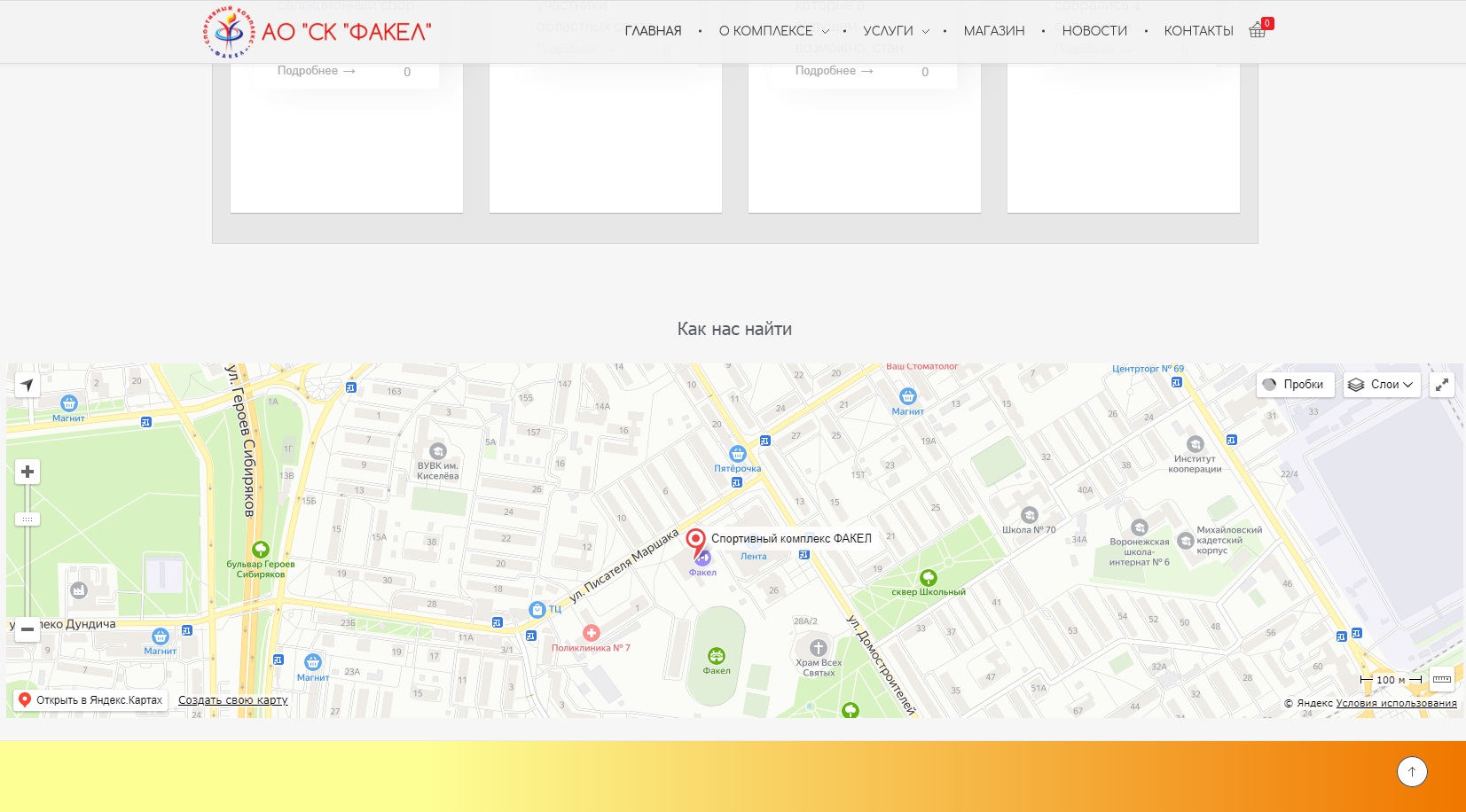Click the map zoom slider handle

click(27, 519)
